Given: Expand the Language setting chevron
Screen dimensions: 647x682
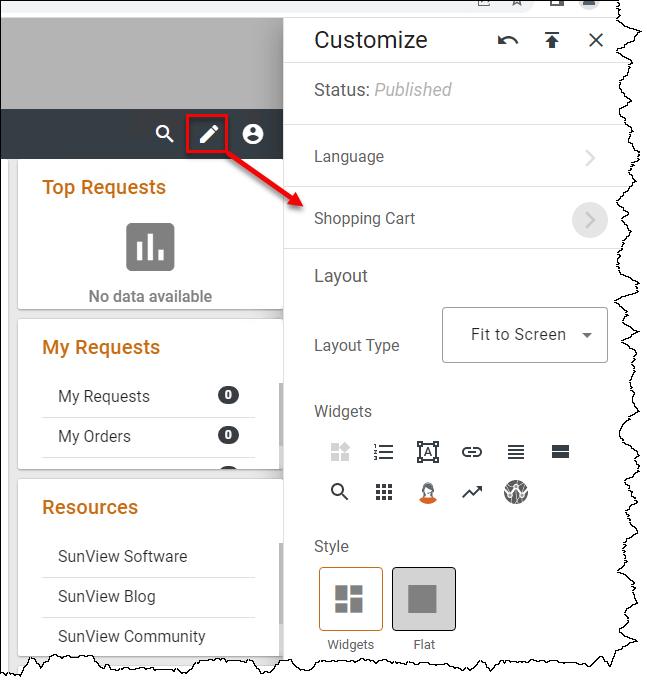Looking at the screenshot, I should tap(590, 158).
